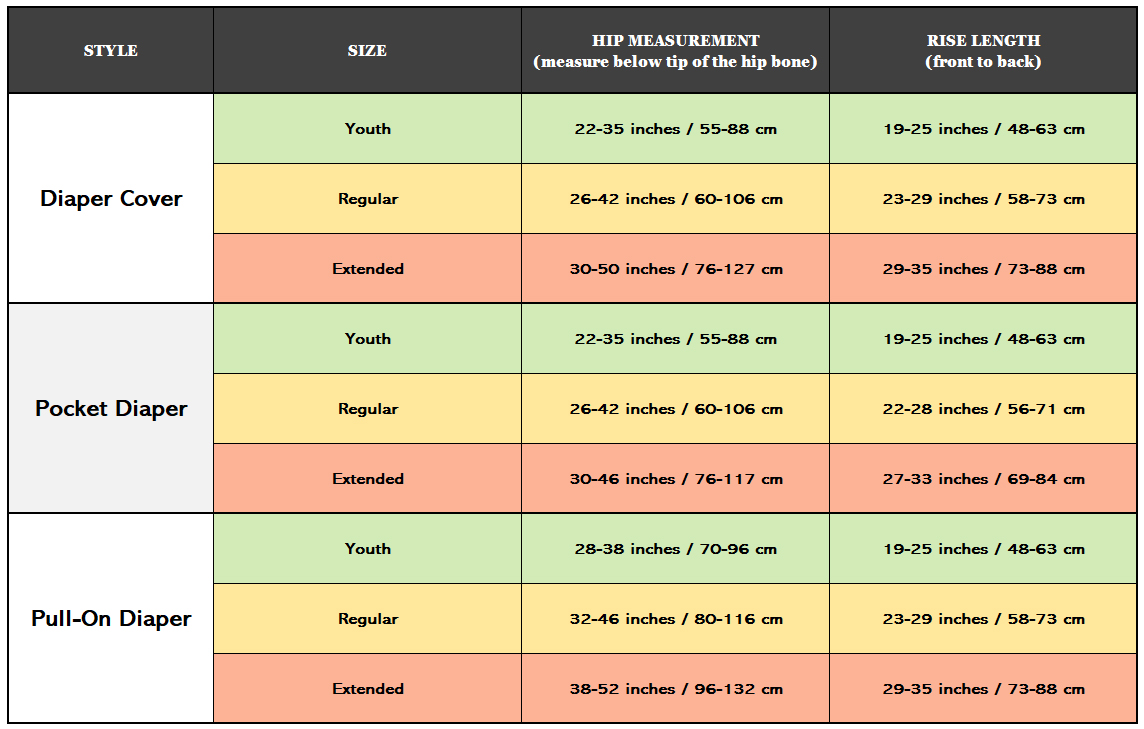The height and width of the screenshot is (729, 1144).
Task: Click the Diaper Cover style cell
Action: 111,199
